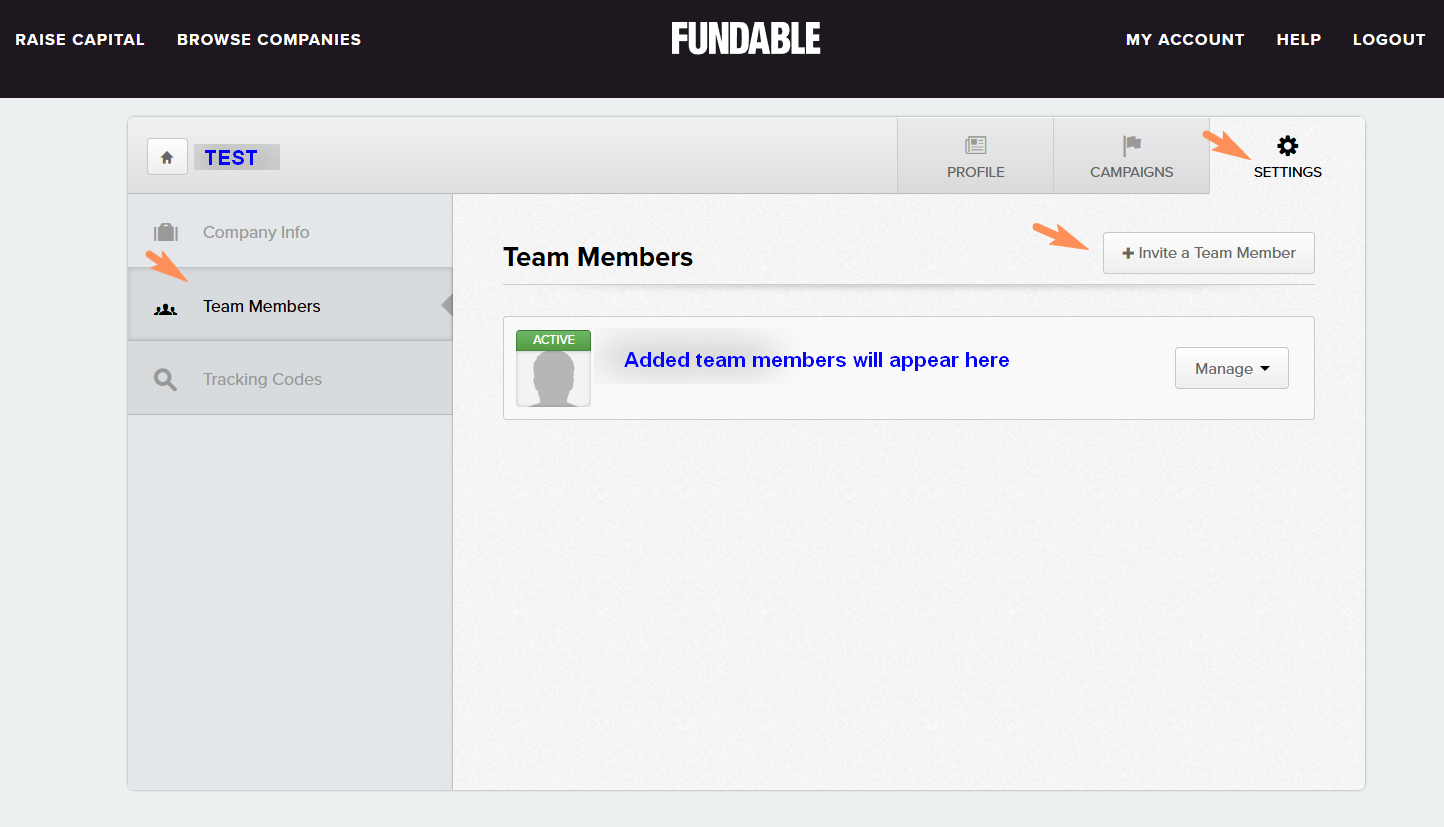Screen dimensions: 1444x827
Task: Click the Tracking Codes magnifier icon
Action: (x=166, y=380)
